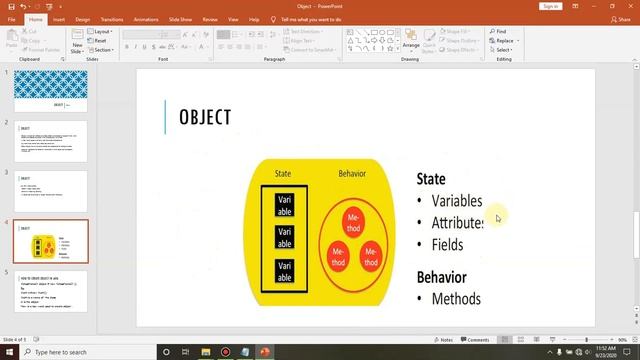
Task: Select the down arrow shape in gallery
Action: [x=382, y=40]
